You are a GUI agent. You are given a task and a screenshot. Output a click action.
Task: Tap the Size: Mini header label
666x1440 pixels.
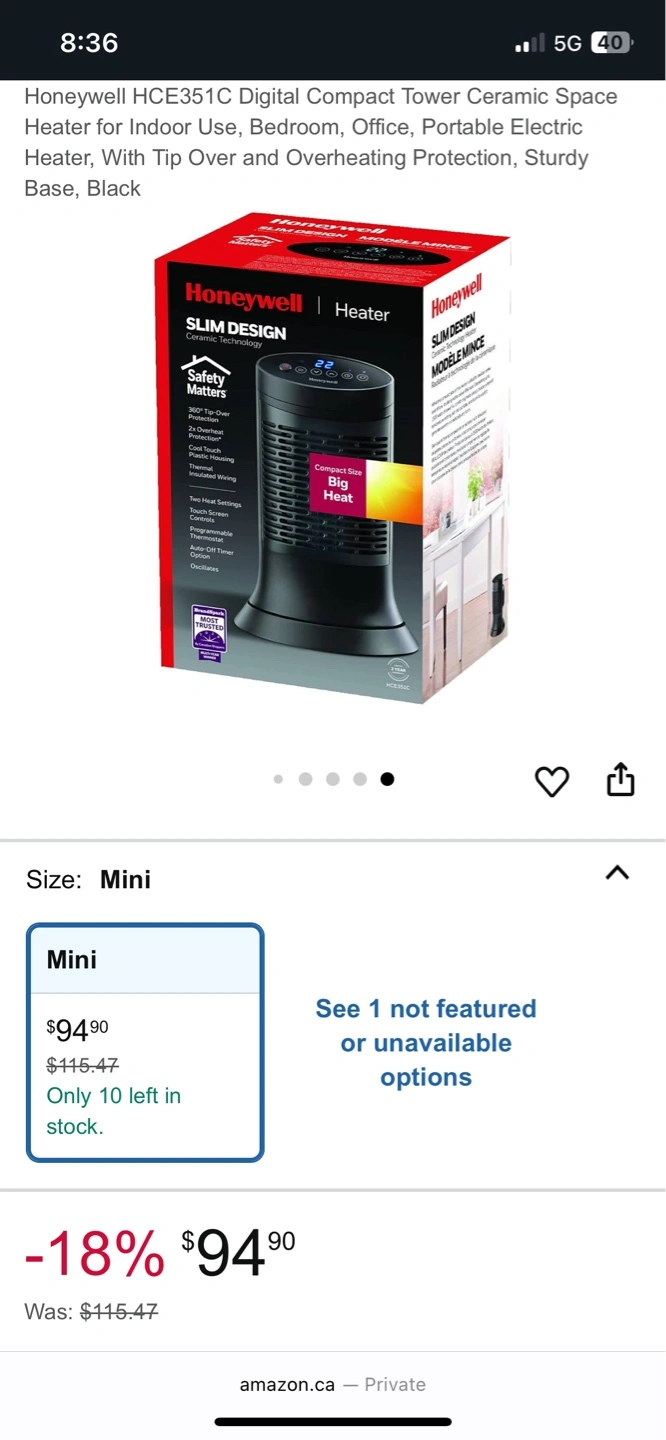coord(88,879)
